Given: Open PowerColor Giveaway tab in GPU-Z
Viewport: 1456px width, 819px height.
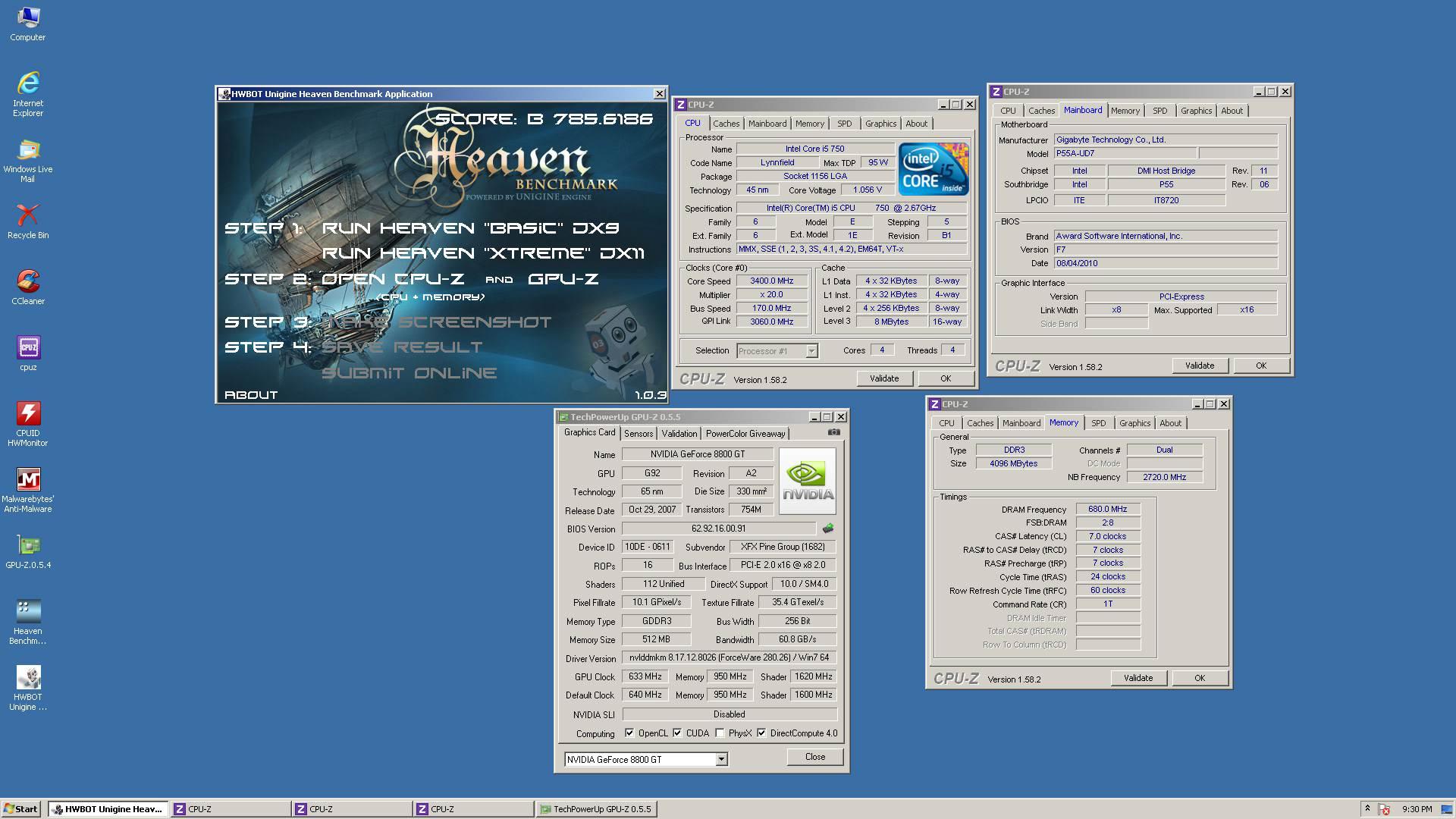Looking at the screenshot, I should point(745,434).
